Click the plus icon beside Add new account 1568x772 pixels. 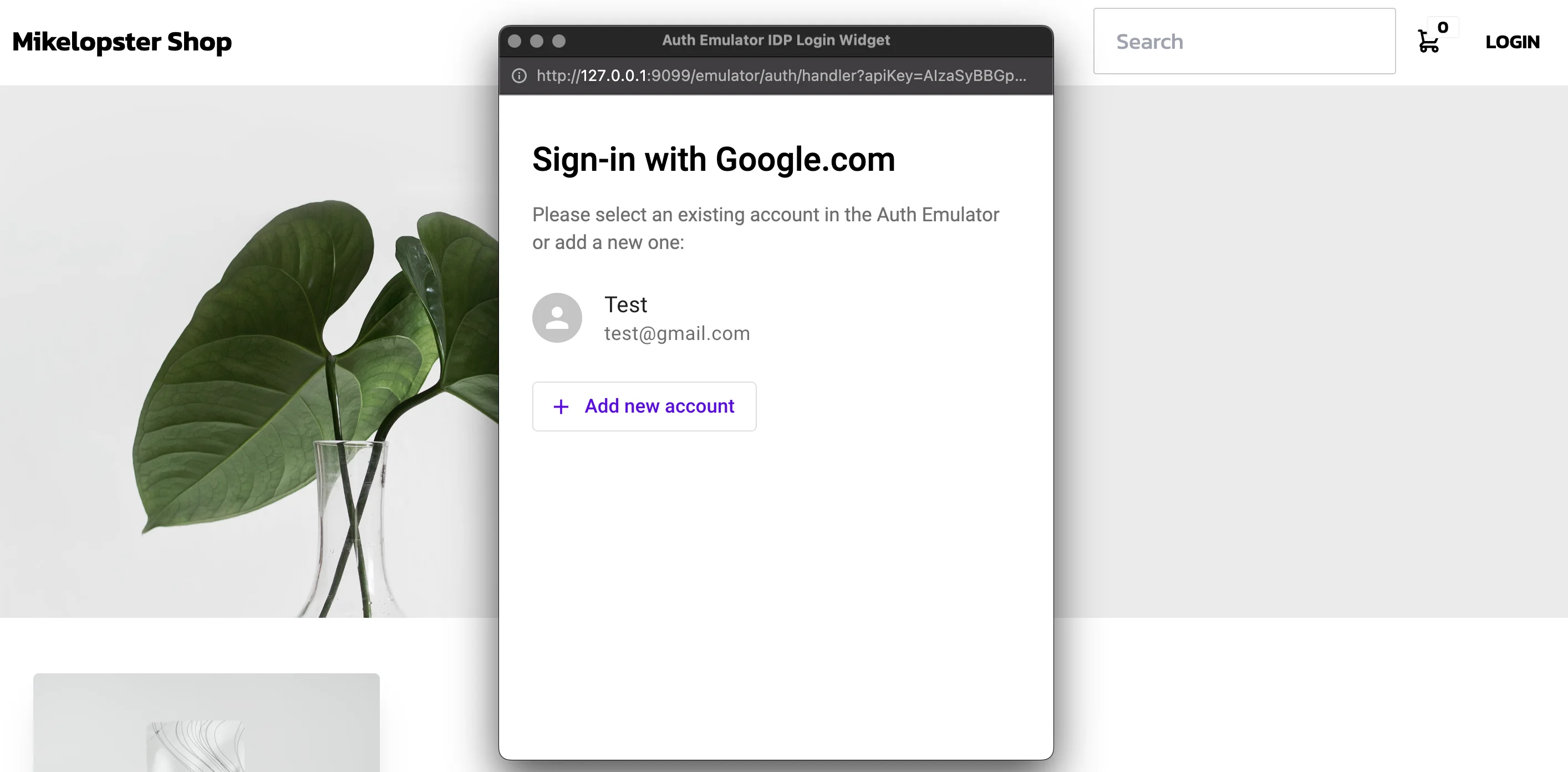[561, 407]
